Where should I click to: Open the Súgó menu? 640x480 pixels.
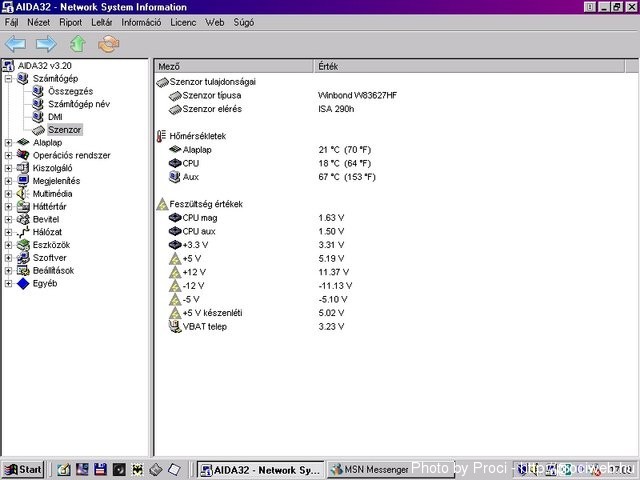tap(244, 22)
